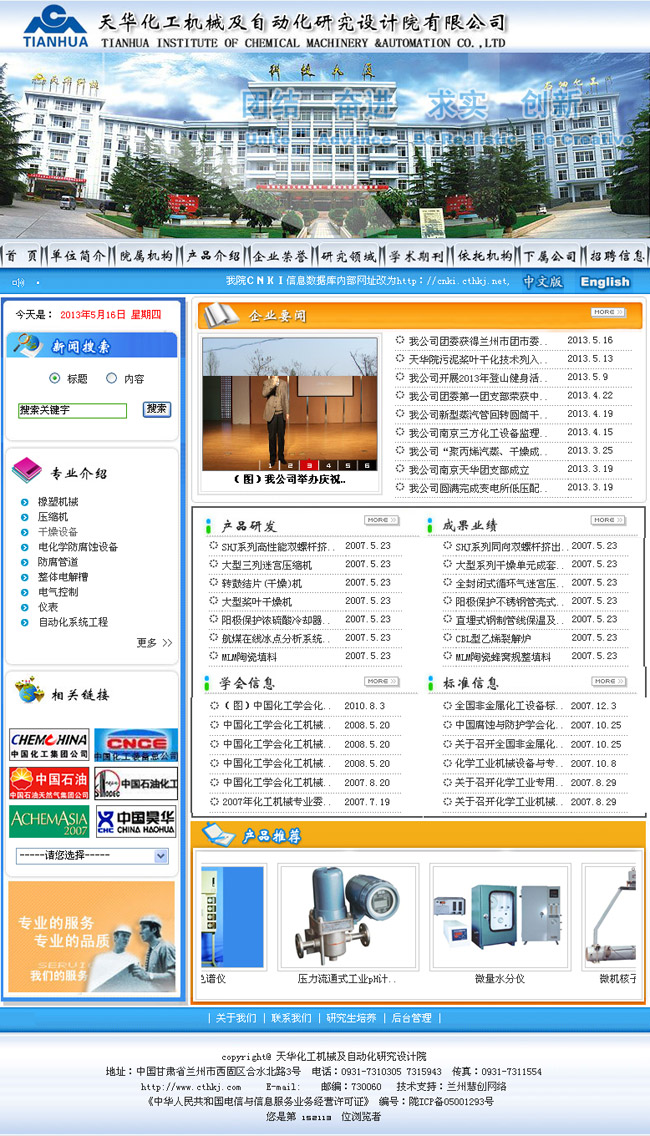Click MORE icon in 产品研发 section

coord(377,520)
